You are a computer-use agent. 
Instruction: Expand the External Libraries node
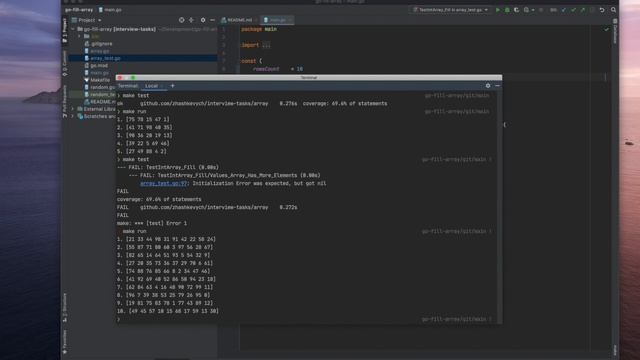pyautogui.click(x=73, y=109)
